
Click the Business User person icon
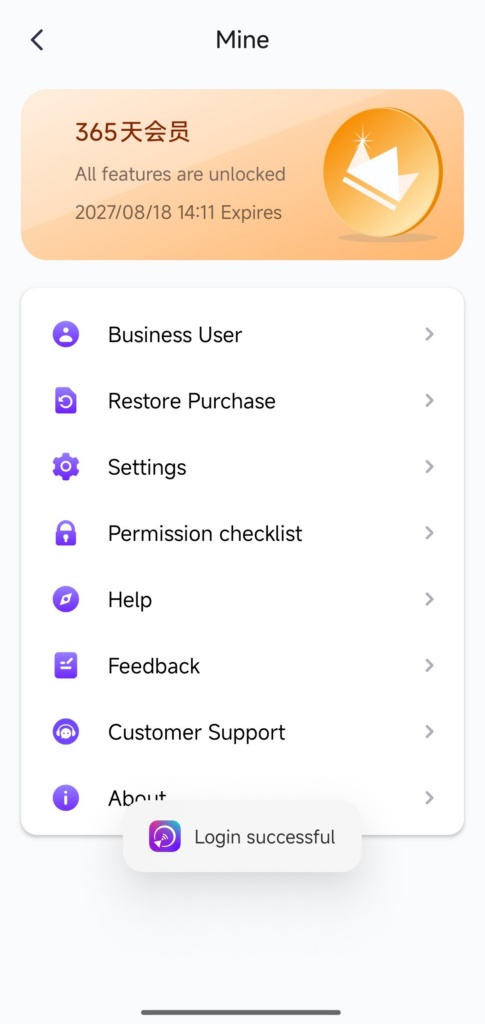click(65, 334)
